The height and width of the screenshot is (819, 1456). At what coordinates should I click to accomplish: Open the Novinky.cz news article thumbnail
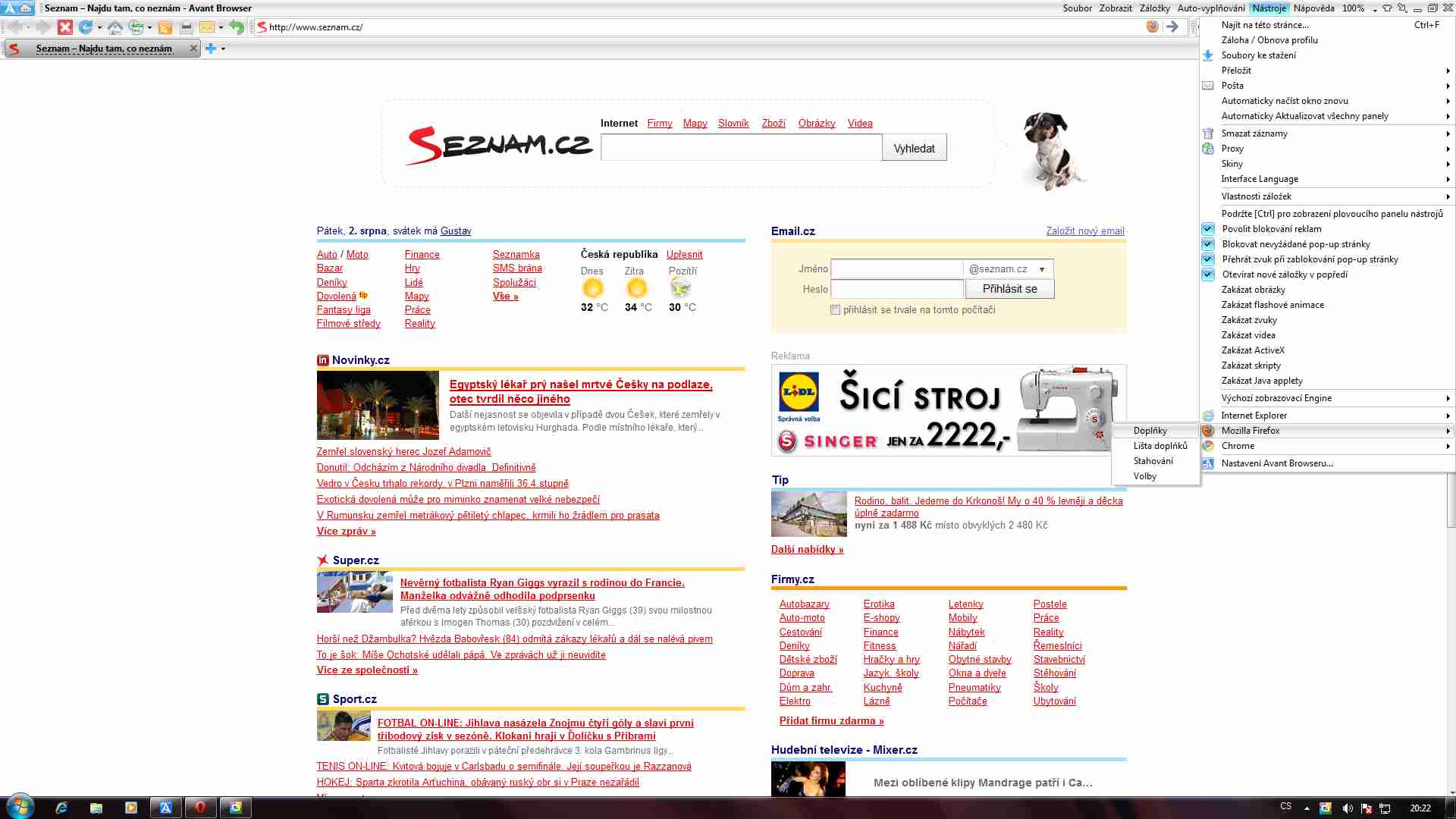click(x=377, y=405)
